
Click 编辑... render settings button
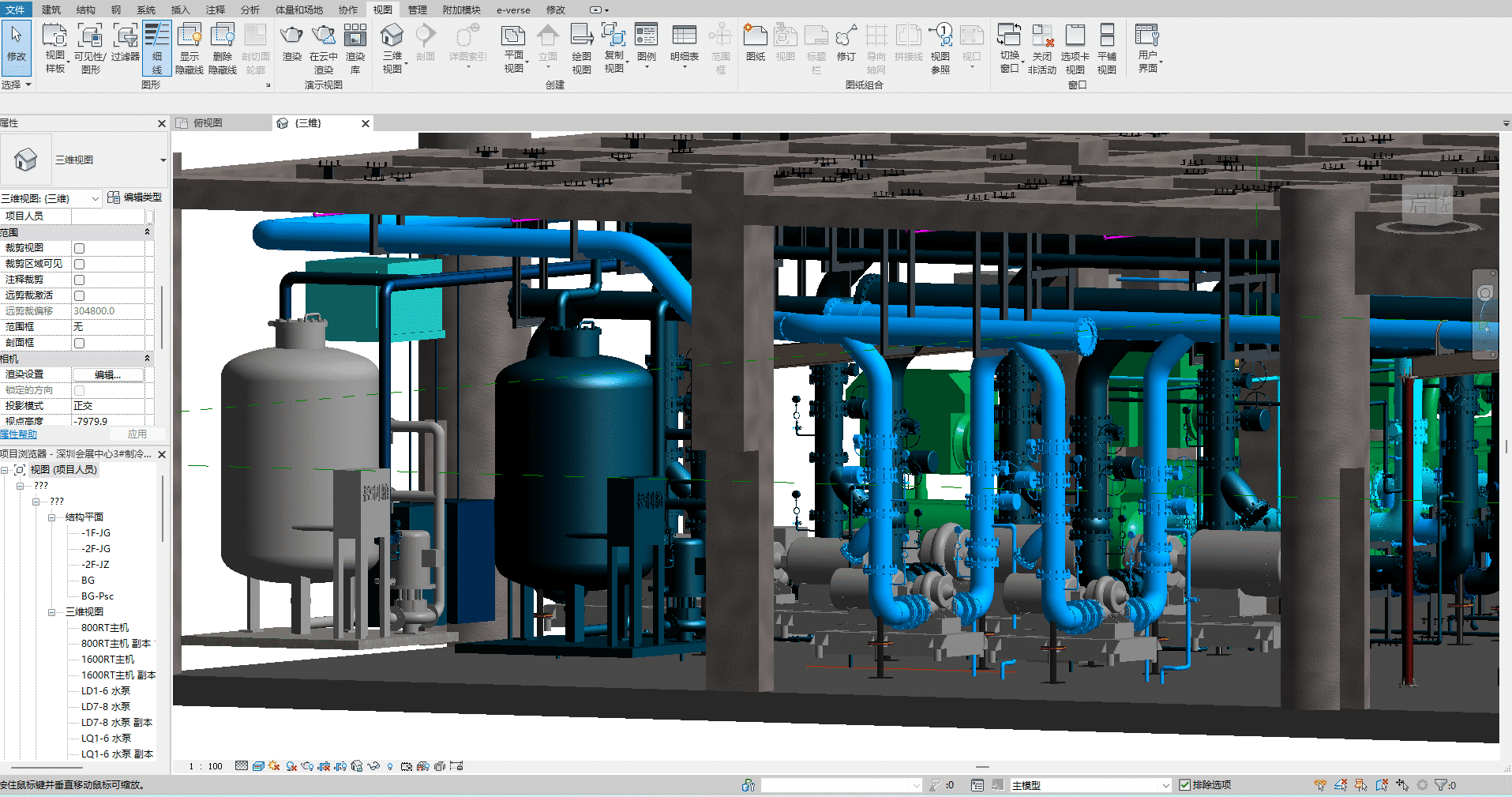[108, 374]
